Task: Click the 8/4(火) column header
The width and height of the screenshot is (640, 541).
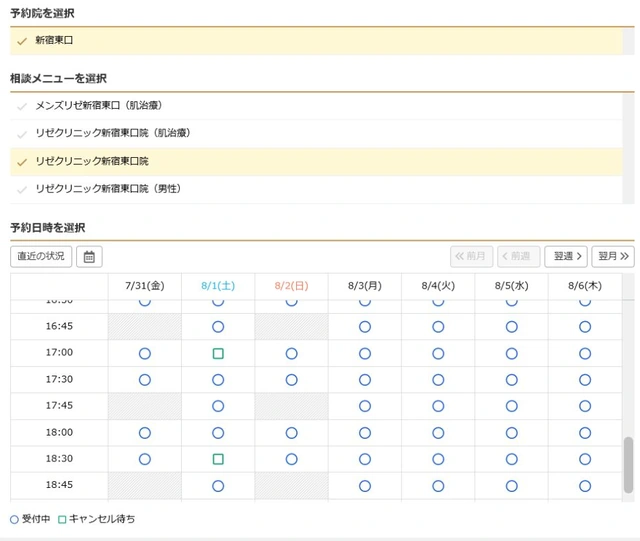Action: pyautogui.click(x=438, y=286)
